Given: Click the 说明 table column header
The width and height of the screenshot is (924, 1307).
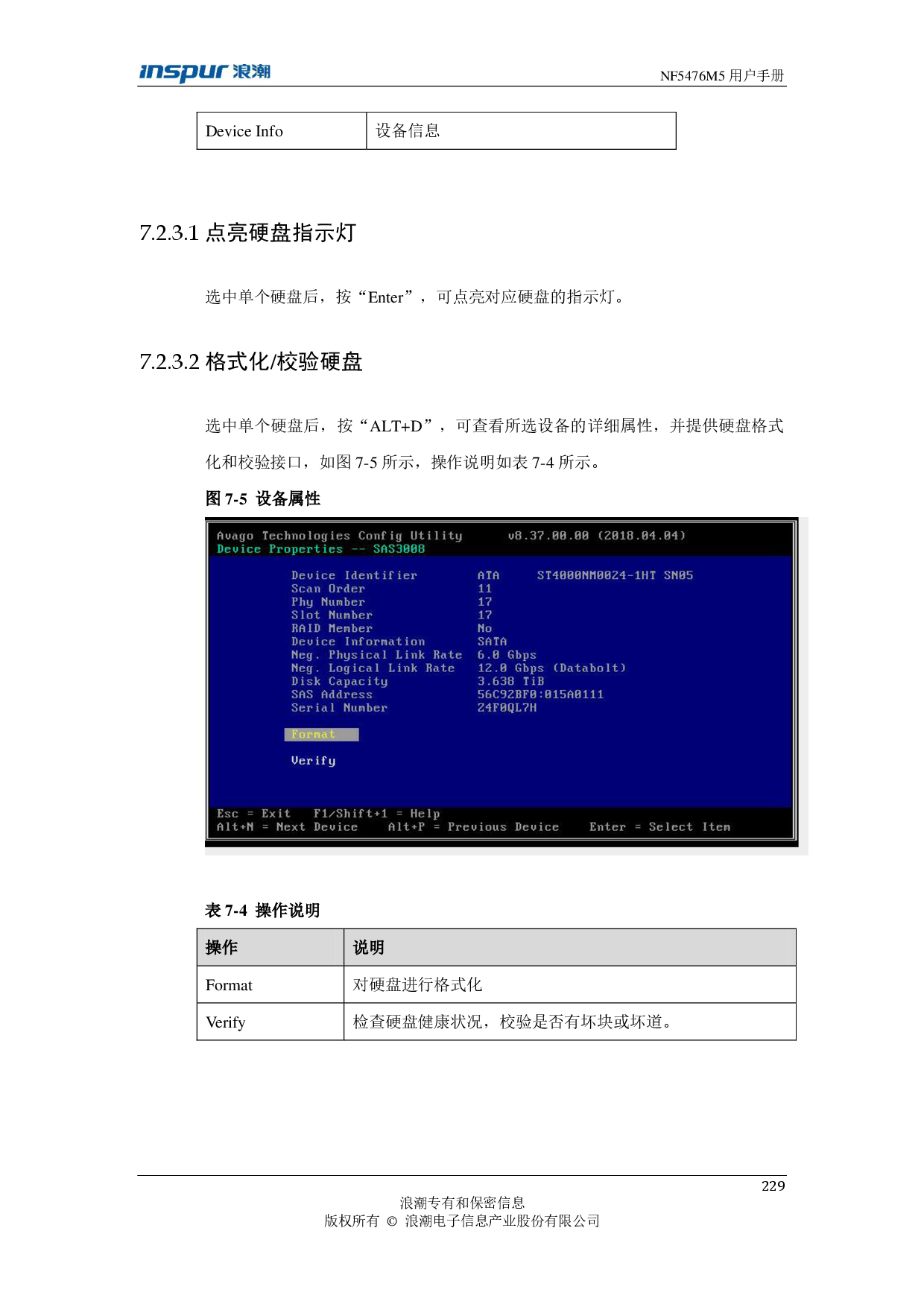Looking at the screenshot, I should click(369, 947).
